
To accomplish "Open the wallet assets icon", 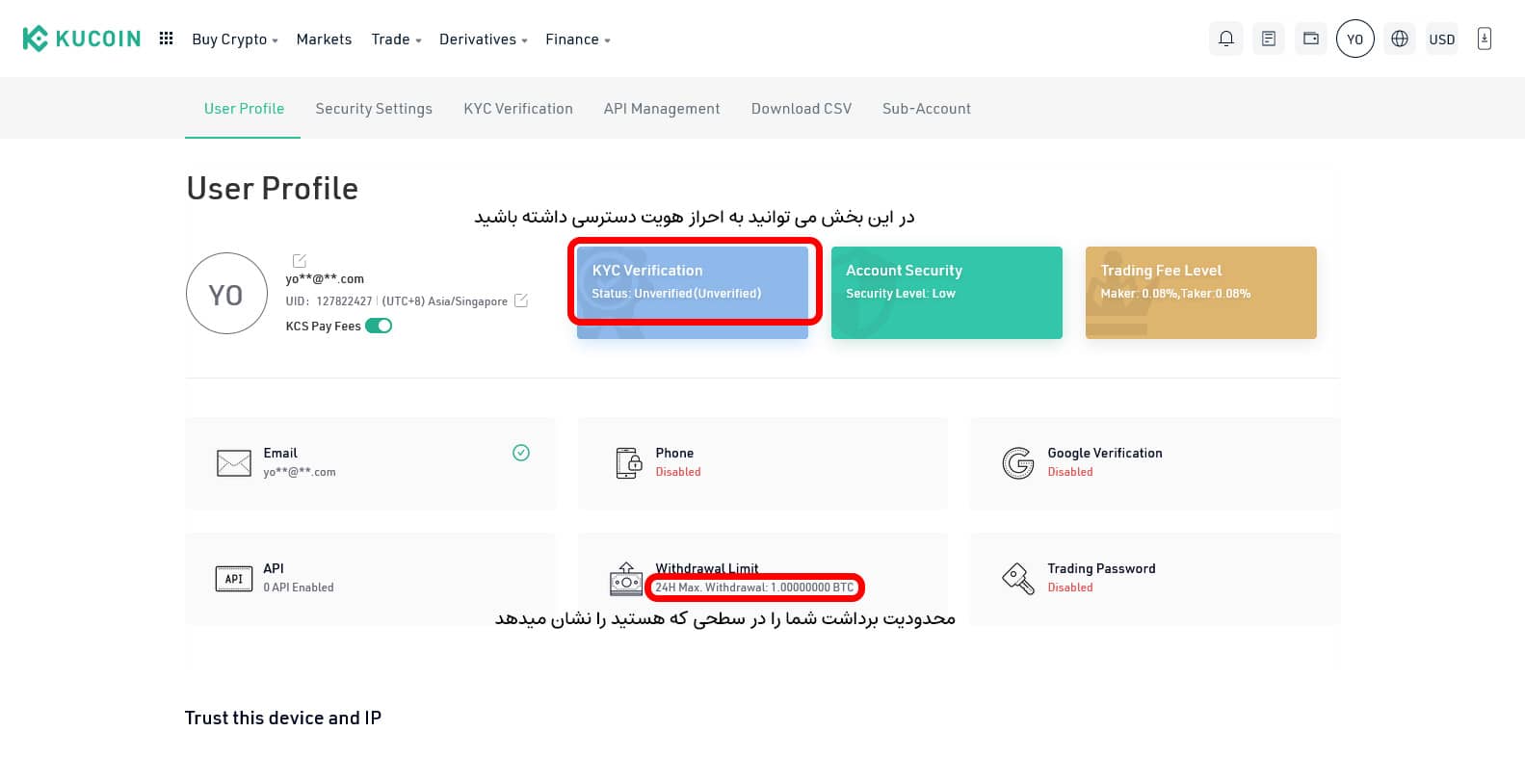I will (x=1311, y=39).
